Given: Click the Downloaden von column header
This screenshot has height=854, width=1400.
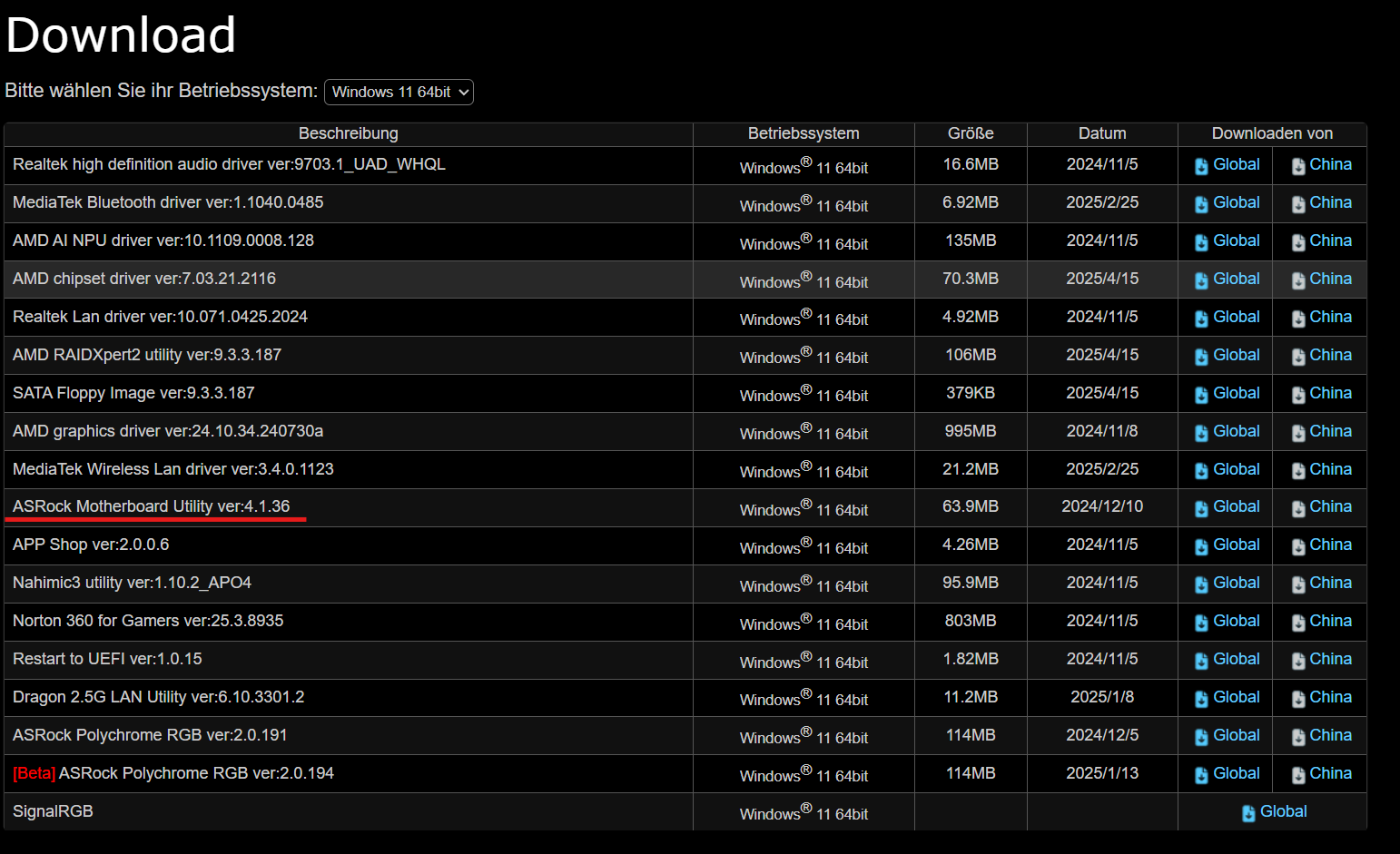Looking at the screenshot, I should click(x=1272, y=133).
